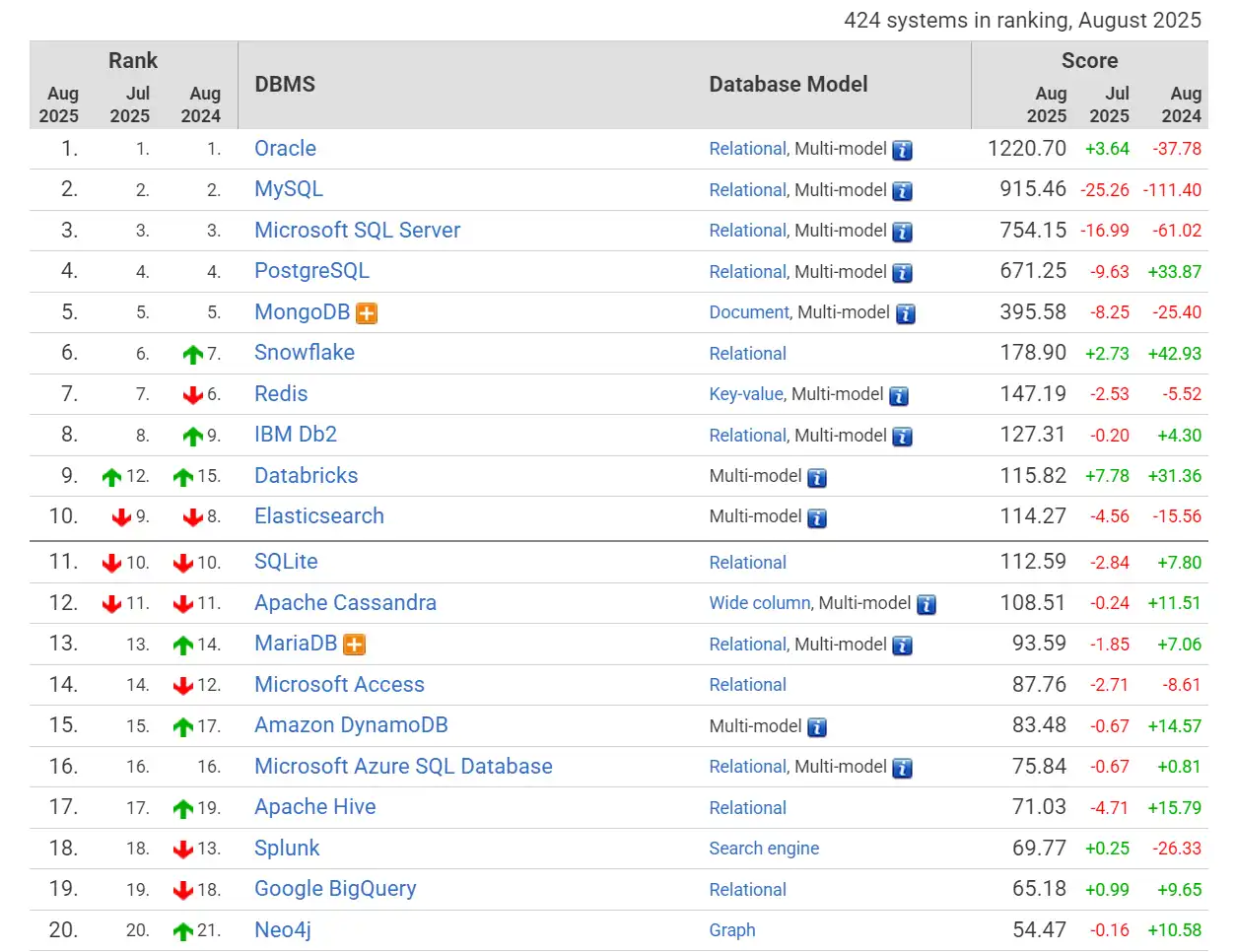Open the Apache Cassandra link
This screenshot has width=1236, height=952.
coord(345,603)
